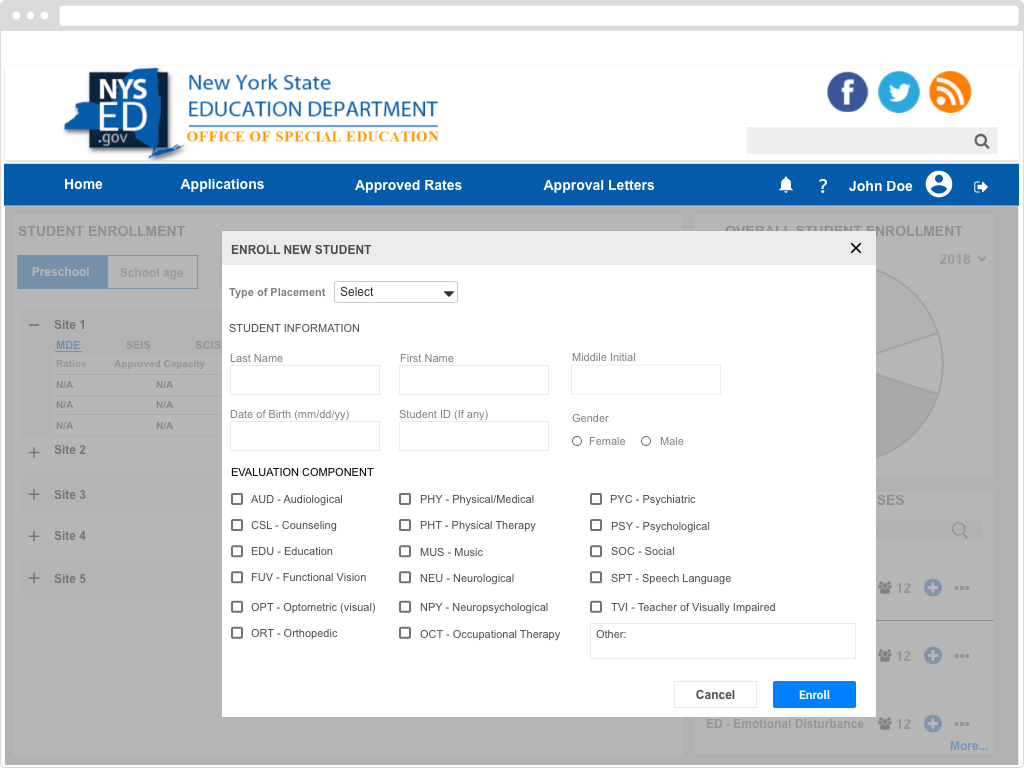The image size is (1024, 768).
Task: Enable PHT - Physical Therapy checkbox
Action: pyautogui.click(x=405, y=525)
